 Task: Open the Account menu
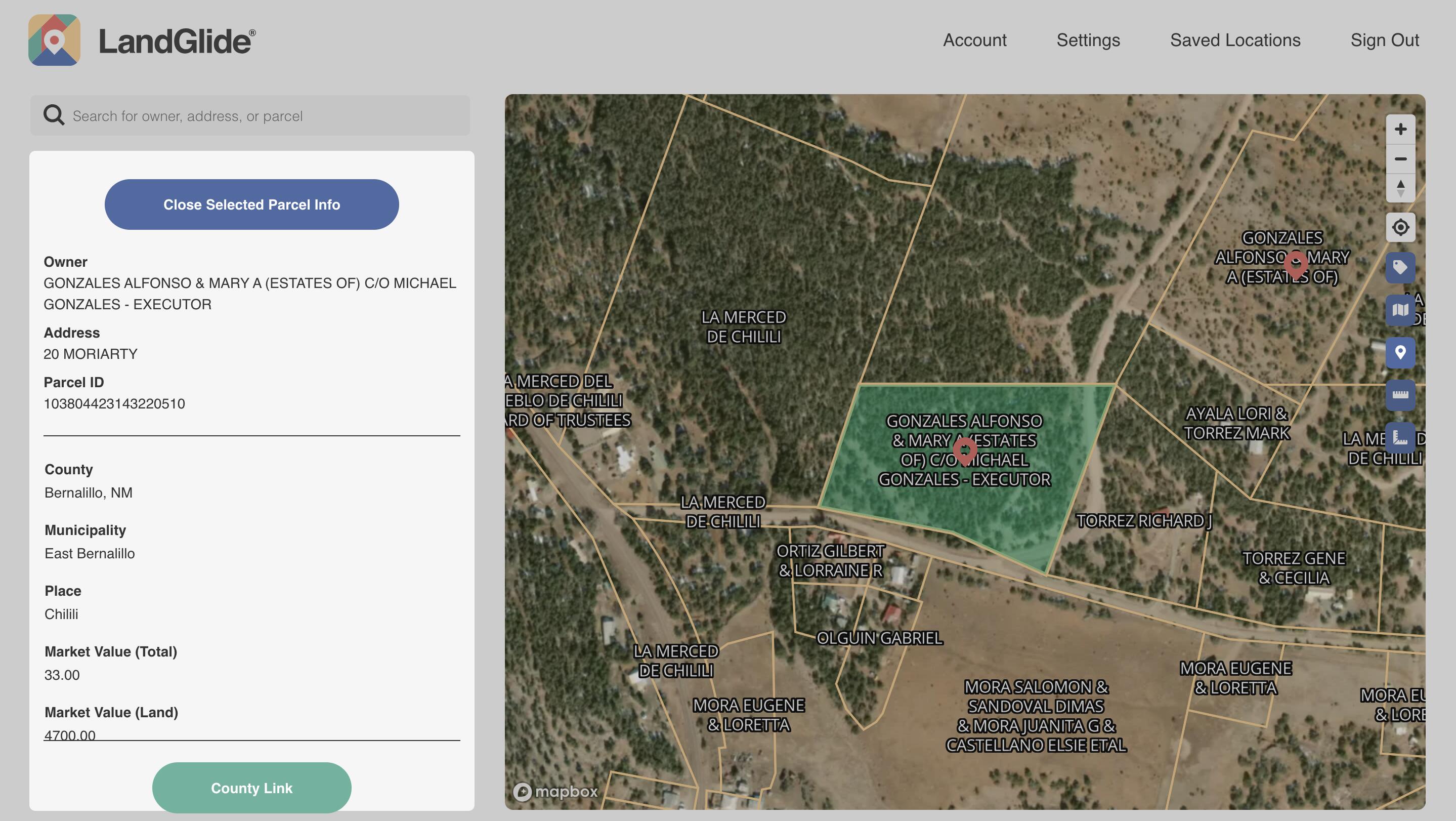click(x=974, y=40)
